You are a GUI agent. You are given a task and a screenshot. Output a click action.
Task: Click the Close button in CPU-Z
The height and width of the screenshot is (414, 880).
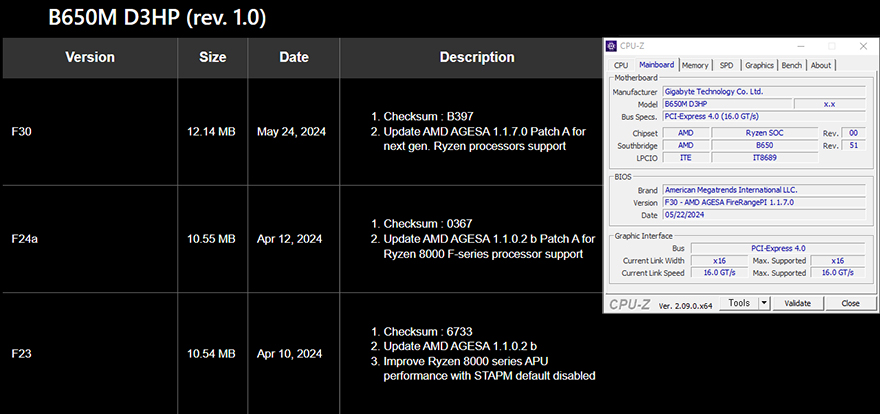click(850, 303)
